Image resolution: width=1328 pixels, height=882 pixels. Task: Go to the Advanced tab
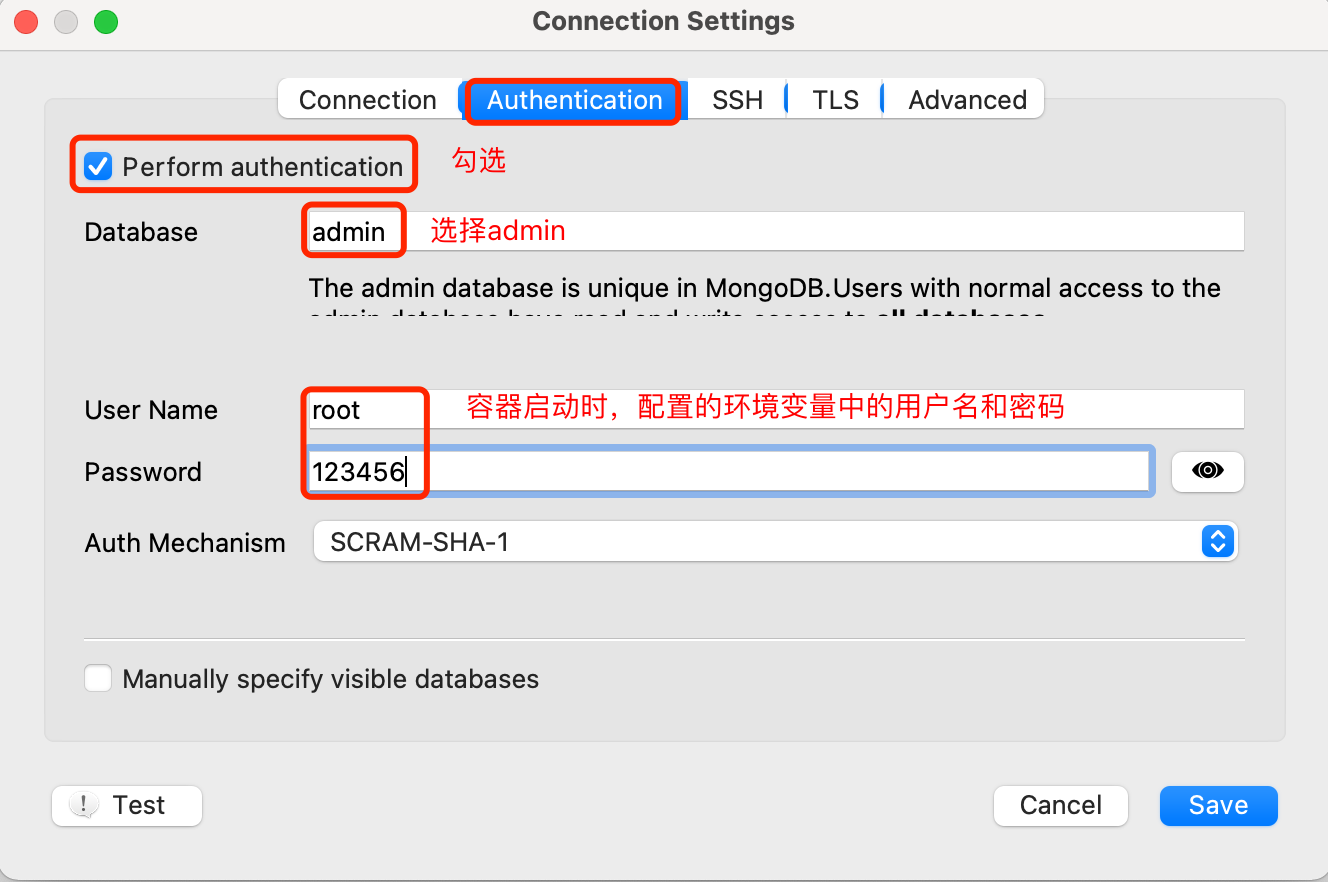pos(967,100)
